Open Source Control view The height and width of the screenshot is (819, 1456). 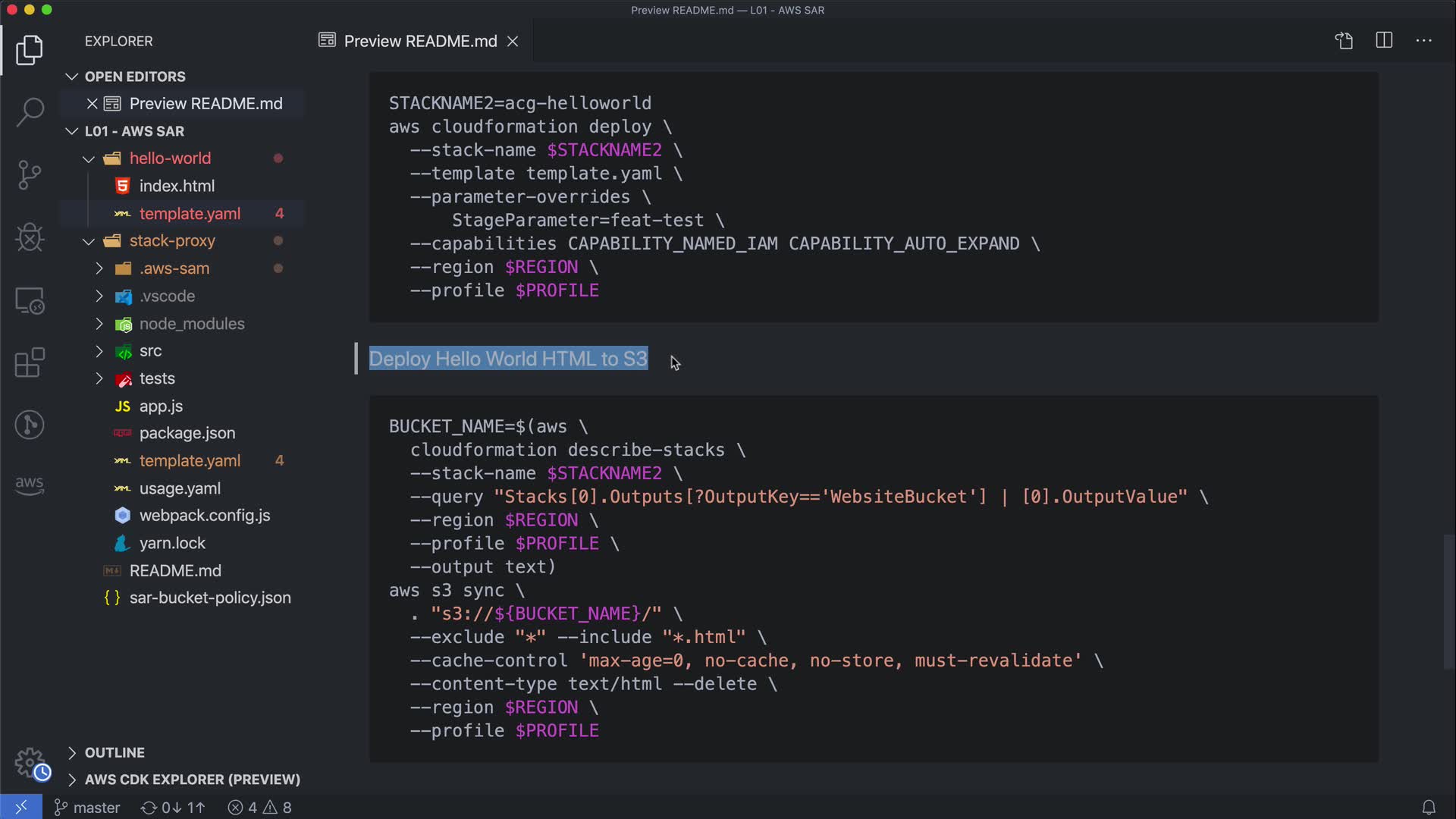point(30,175)
